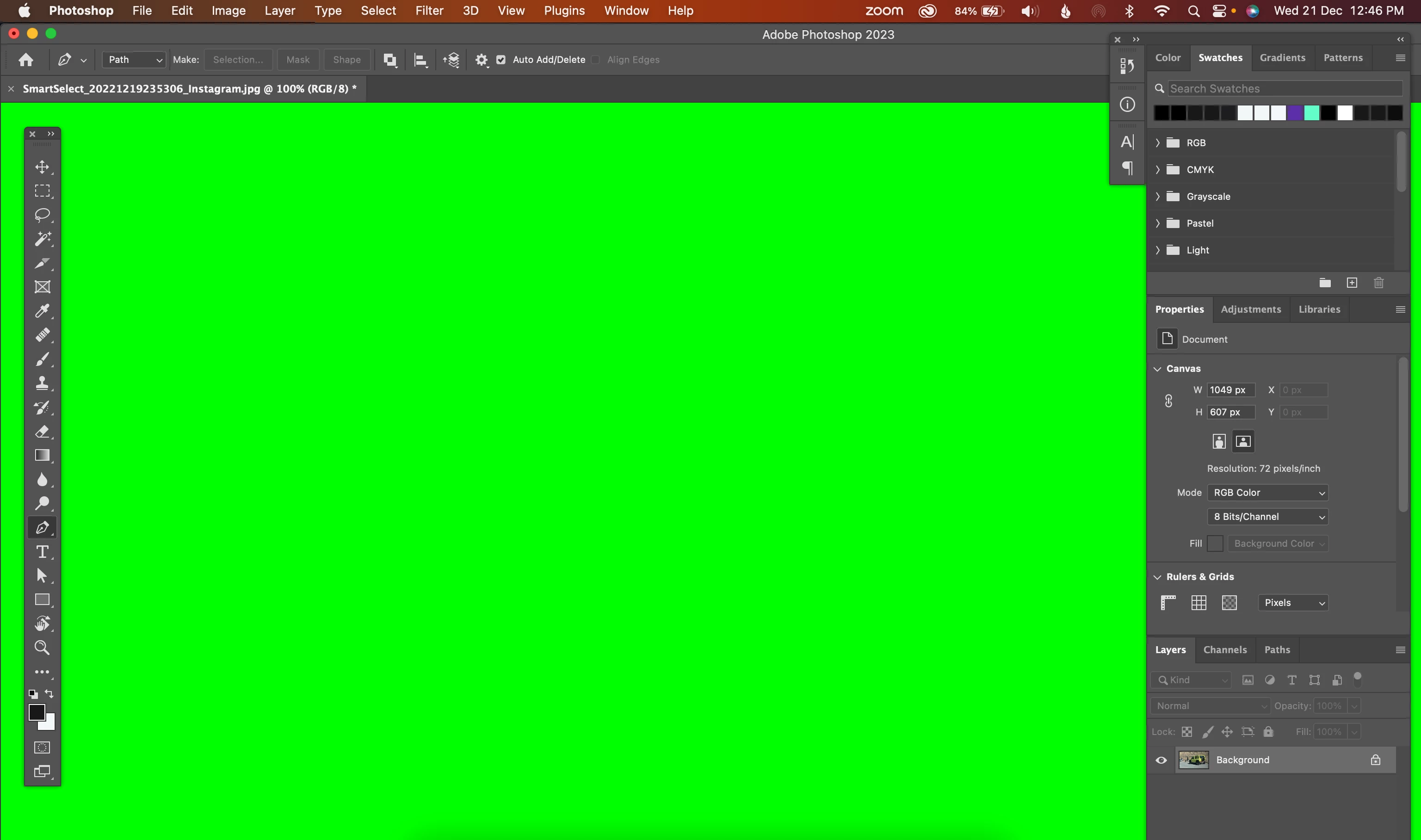
Task: Open the Path mode dropdown
Action: 134,60
